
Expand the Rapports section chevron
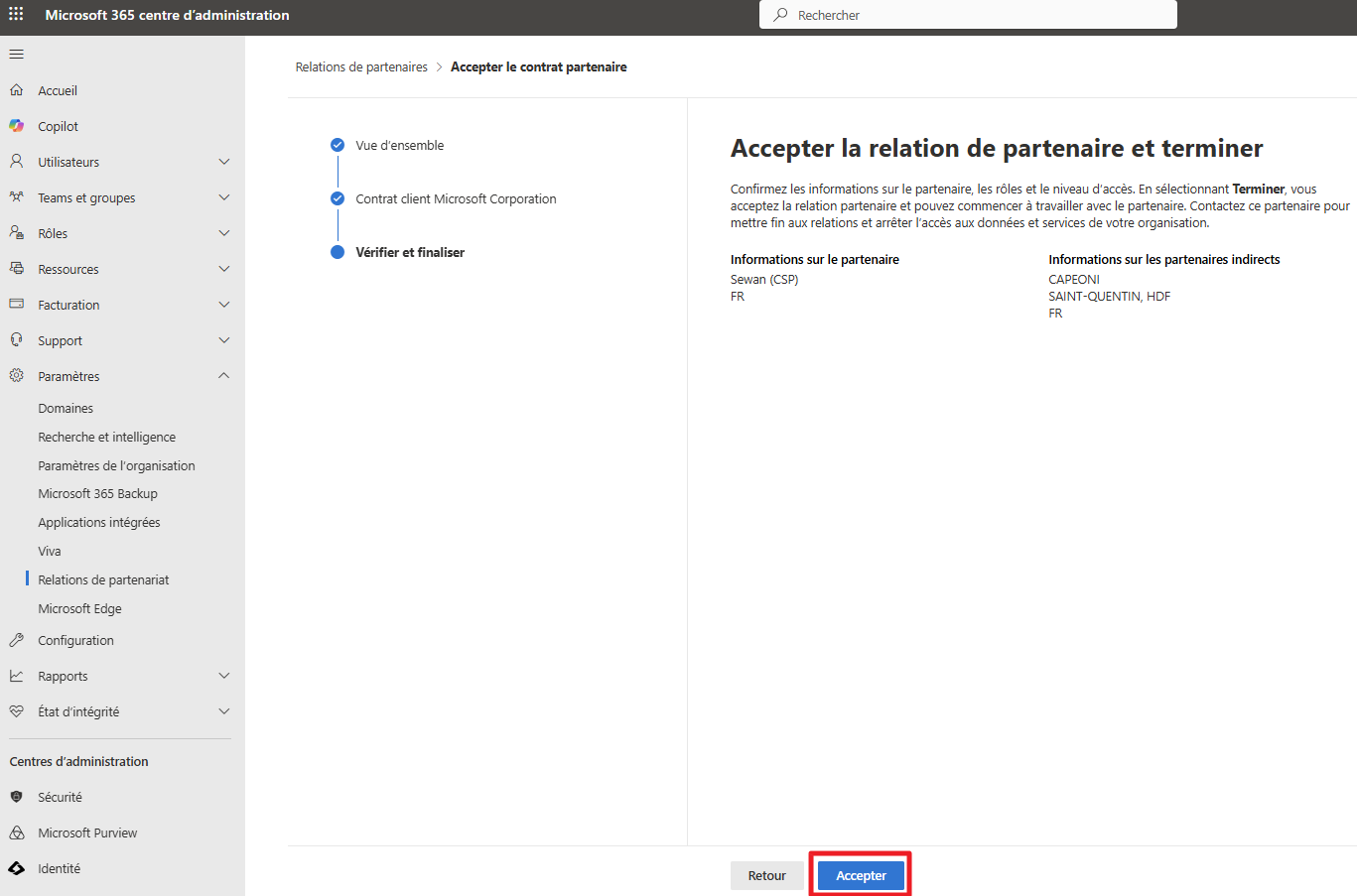224,676
